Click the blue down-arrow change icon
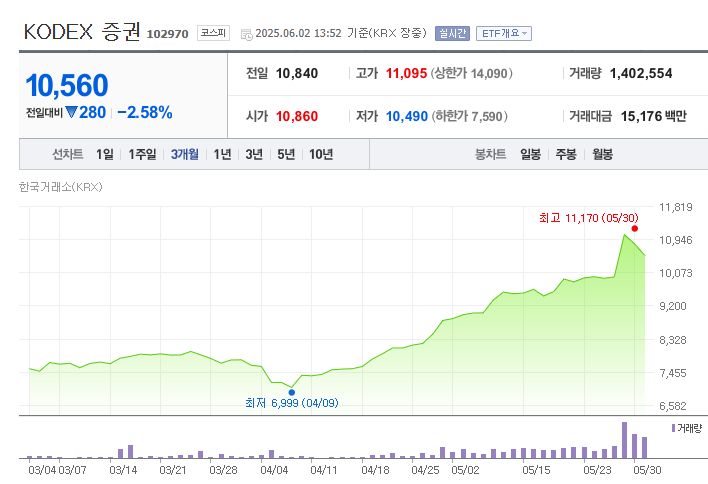Viewport: 708px width, 484px height. pyautogui.click(x=71, y=112)
